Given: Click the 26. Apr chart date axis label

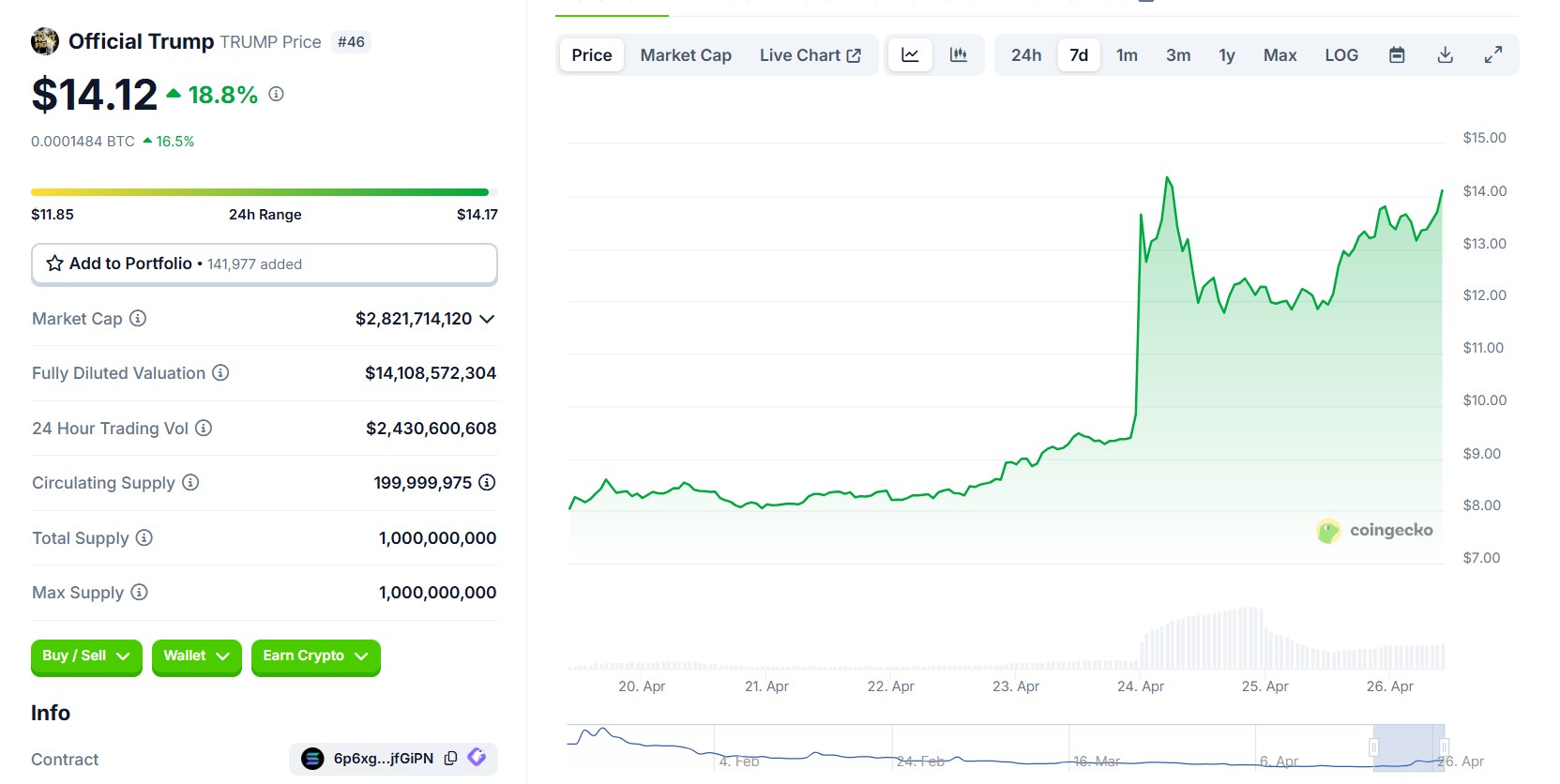Looking at the screenshot, I should click(x=1390, y=686).
